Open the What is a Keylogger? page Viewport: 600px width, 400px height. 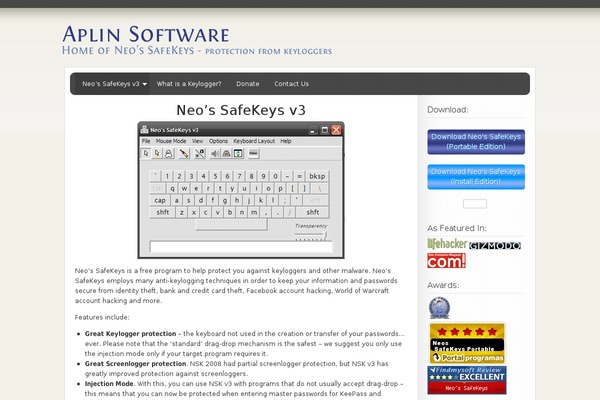click(x=189, y=84)
